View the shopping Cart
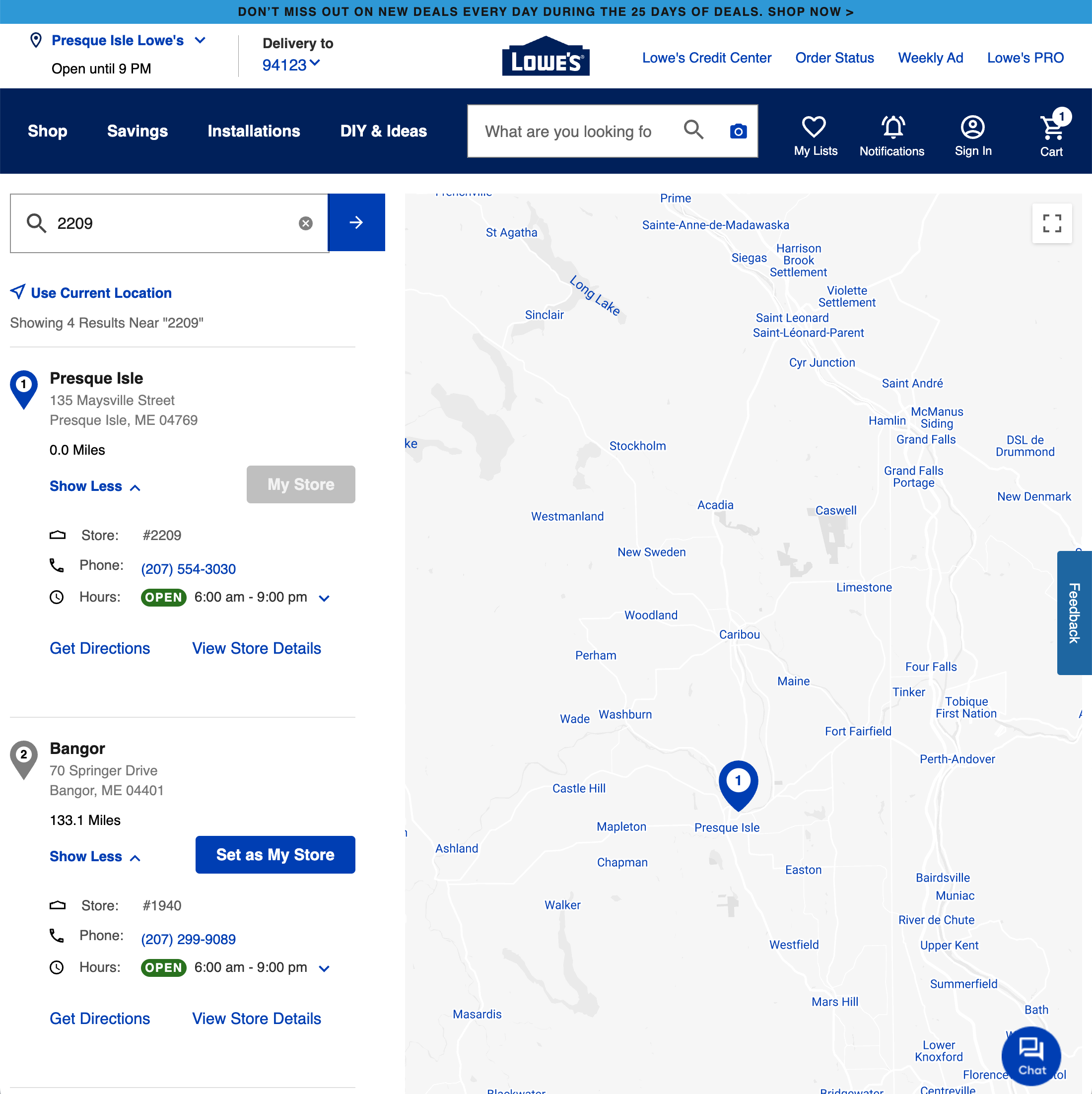The image size is (1092, 1094). coord(1052,129)
